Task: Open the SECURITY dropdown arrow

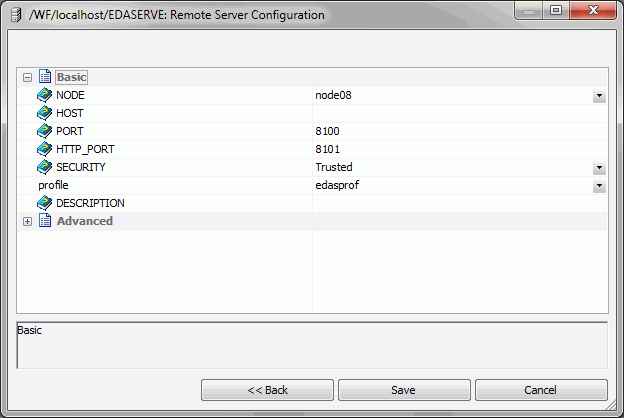Action: pos(599,168)
